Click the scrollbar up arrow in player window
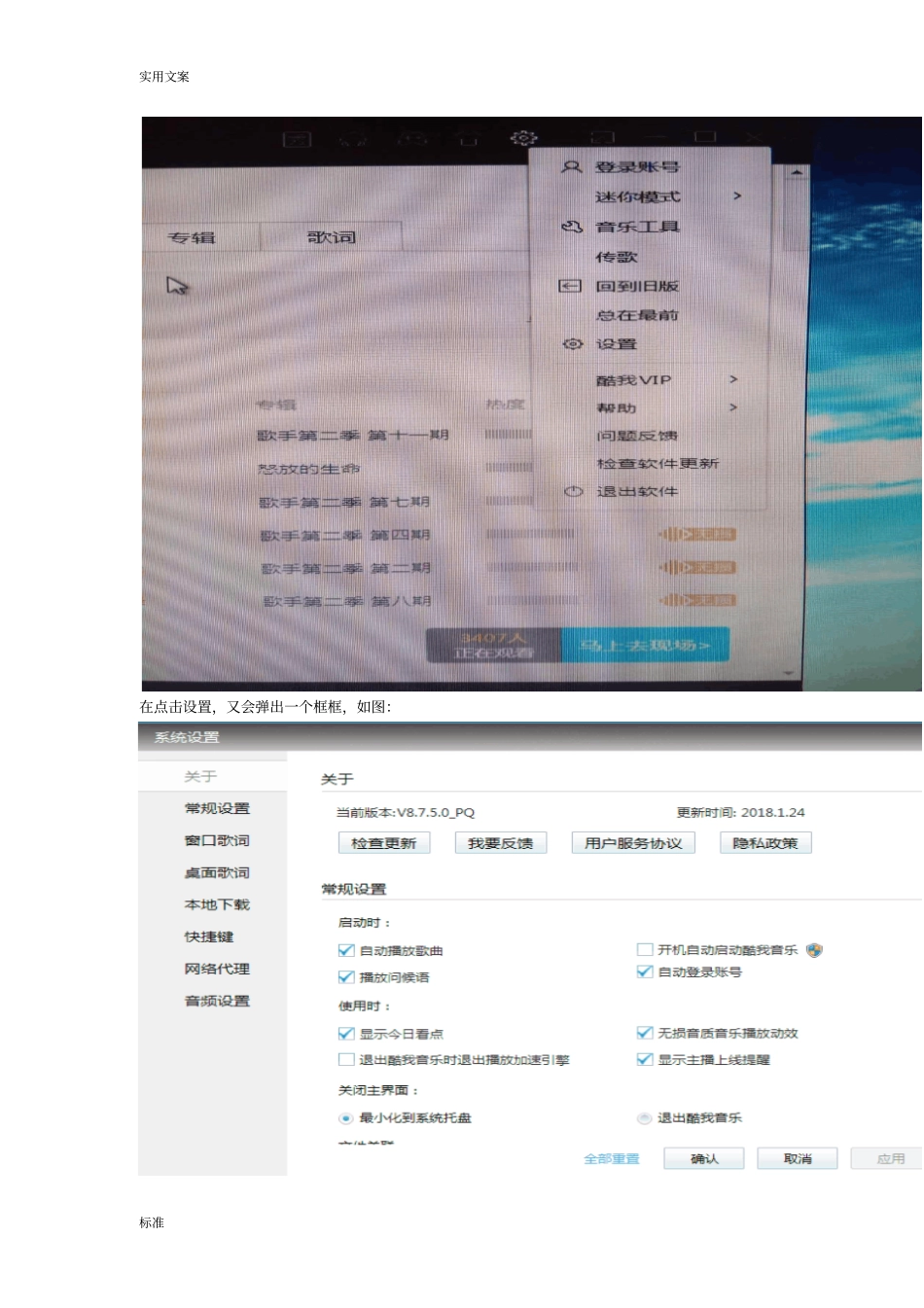The image size is (924, 1308). (796, 172)
